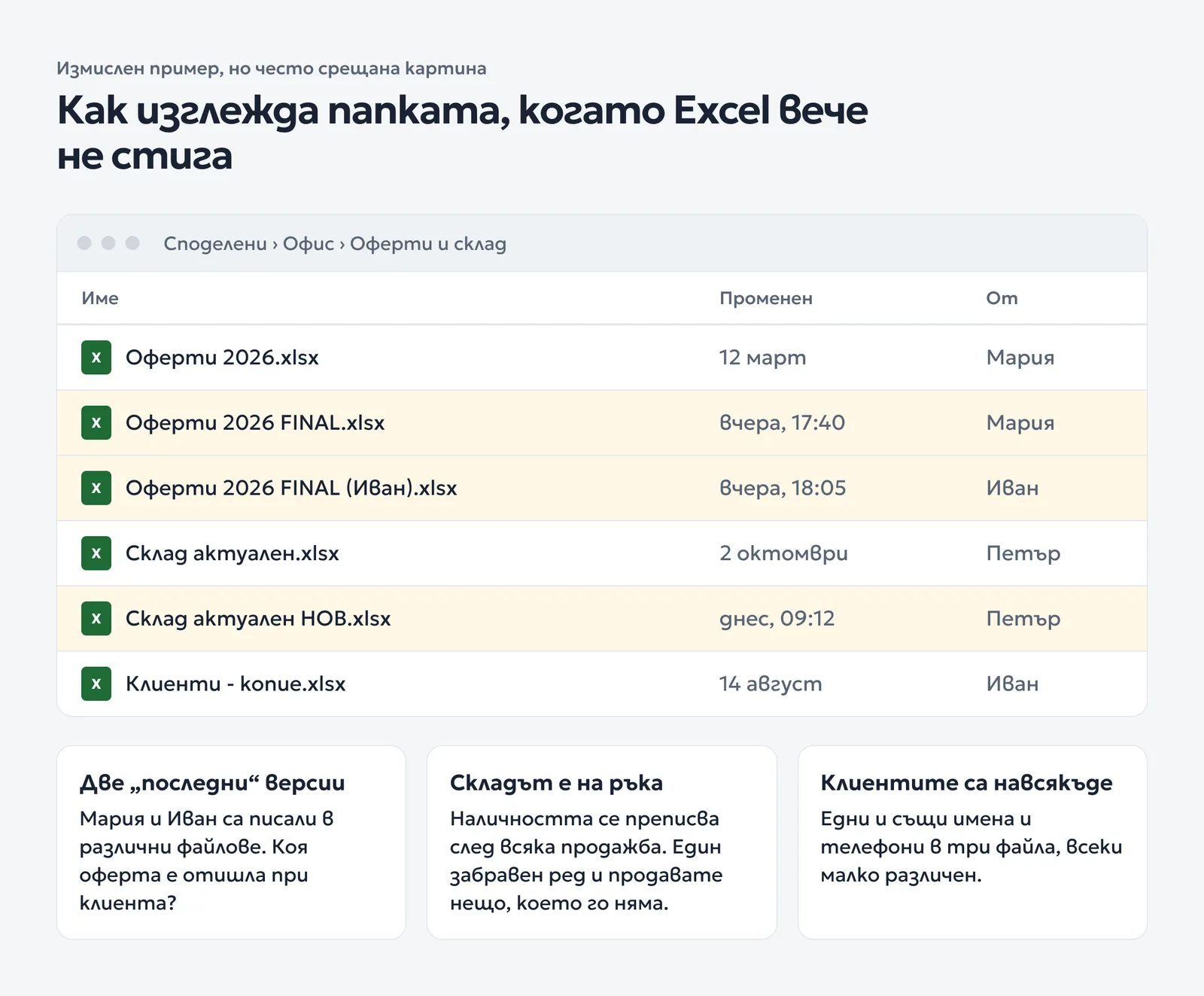Click author Петър in Склад актуален.xlsx row

click(x=1023, y=553)
